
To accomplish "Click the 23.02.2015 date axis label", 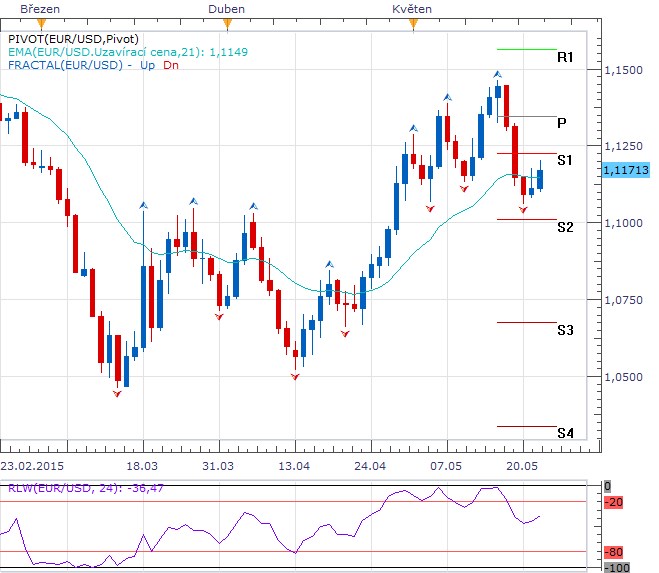I will pyautogui.click(x=32, y=466).
